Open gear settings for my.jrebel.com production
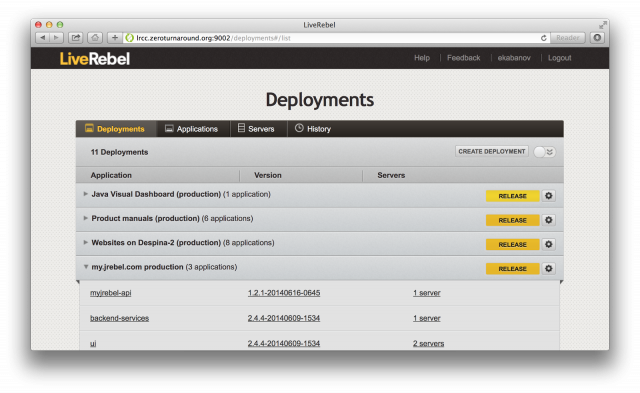Viewport: 640px width, 393px height. point(549,269)
